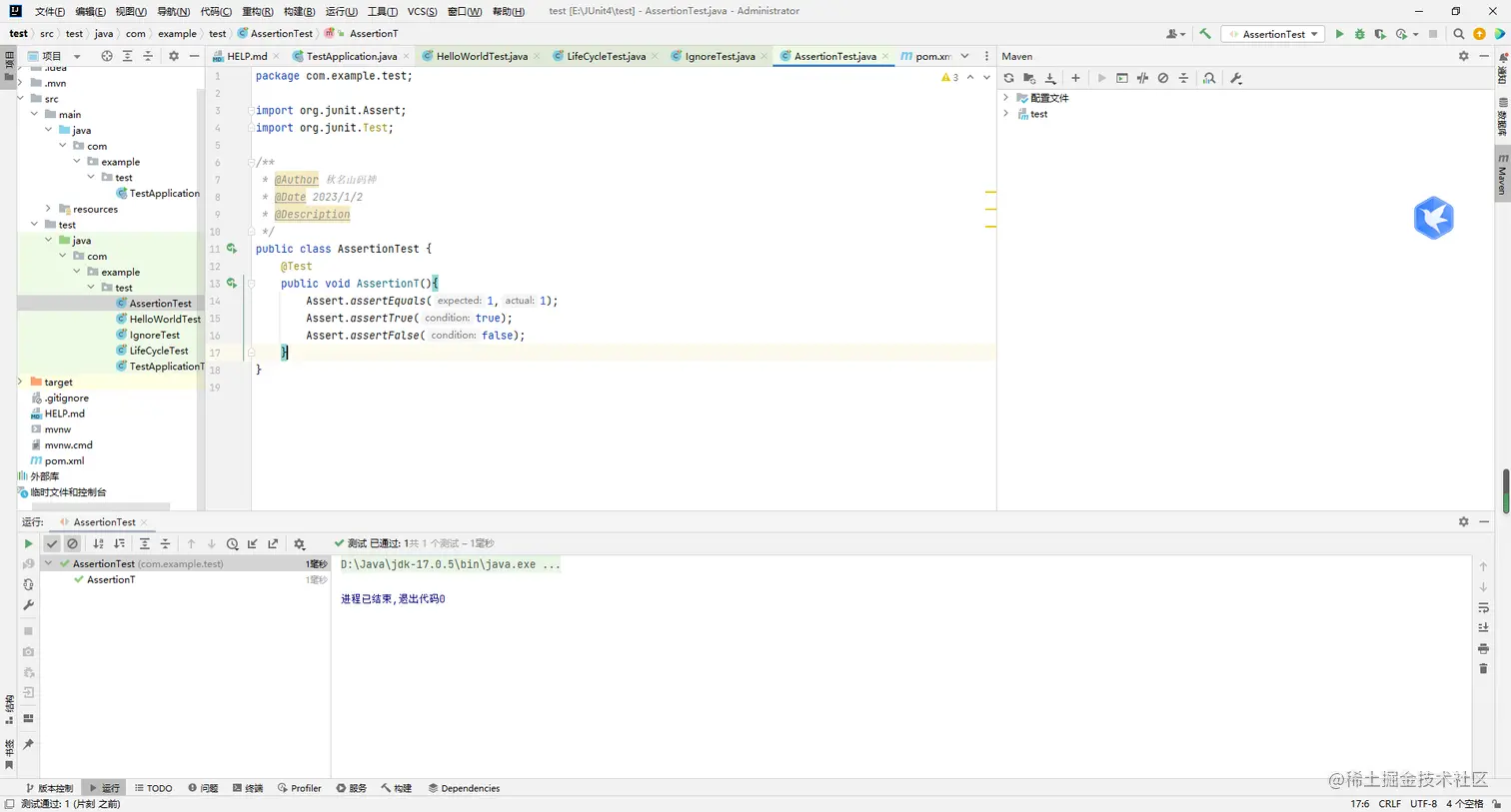Collapse all in Maven panel
Viewport: 1511px width, 812px height.
point(1184,78)
